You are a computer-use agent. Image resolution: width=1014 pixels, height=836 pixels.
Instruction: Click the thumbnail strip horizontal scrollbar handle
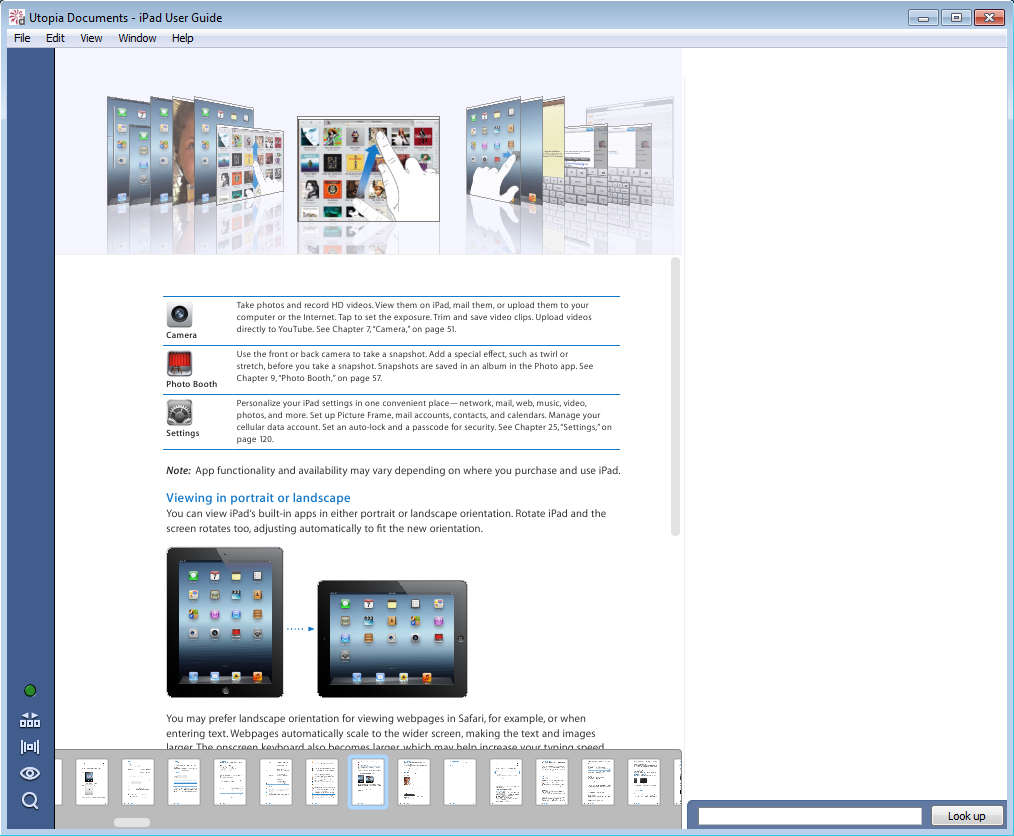(132, 822)
